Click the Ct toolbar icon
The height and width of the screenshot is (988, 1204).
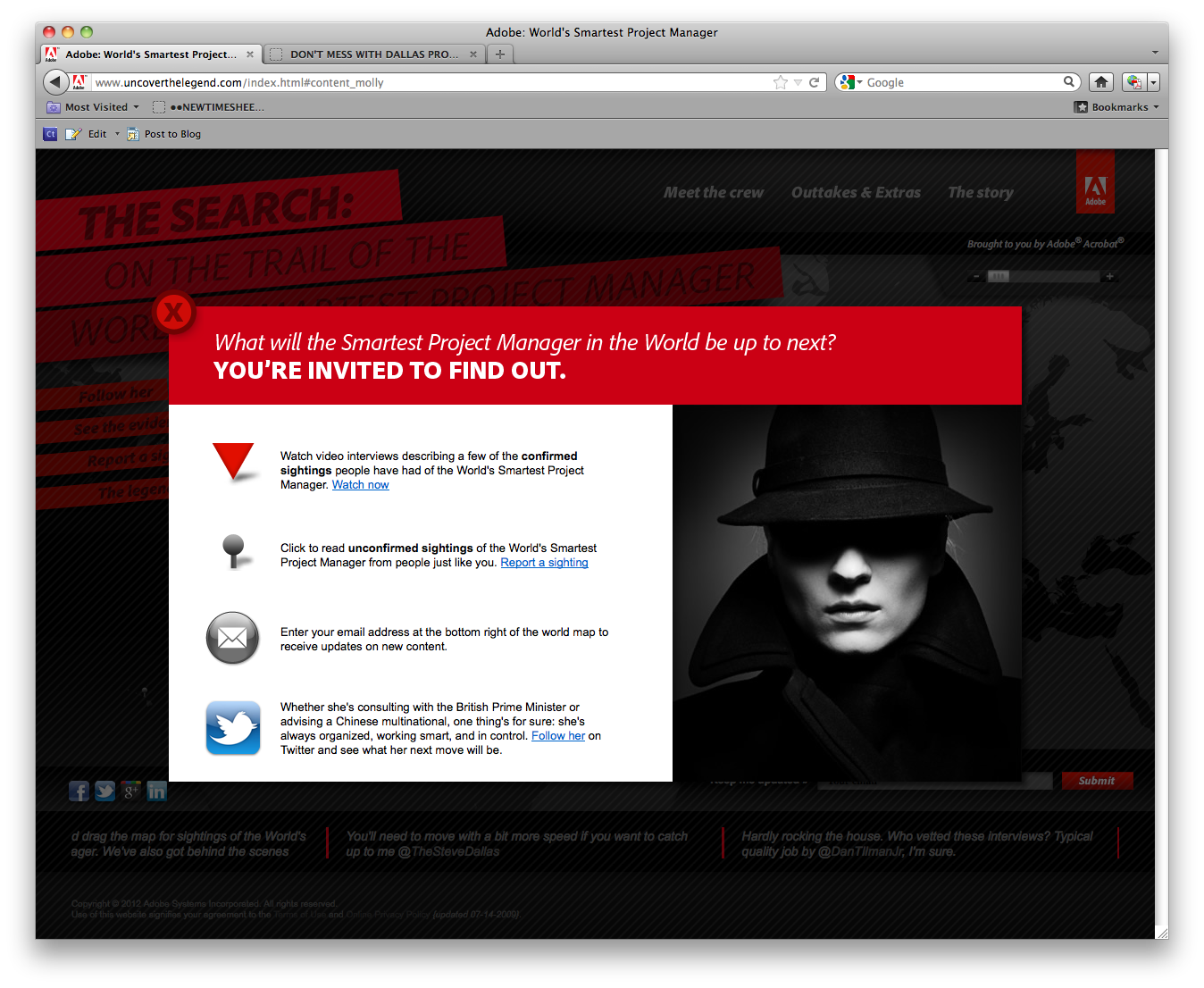(50, 134)
